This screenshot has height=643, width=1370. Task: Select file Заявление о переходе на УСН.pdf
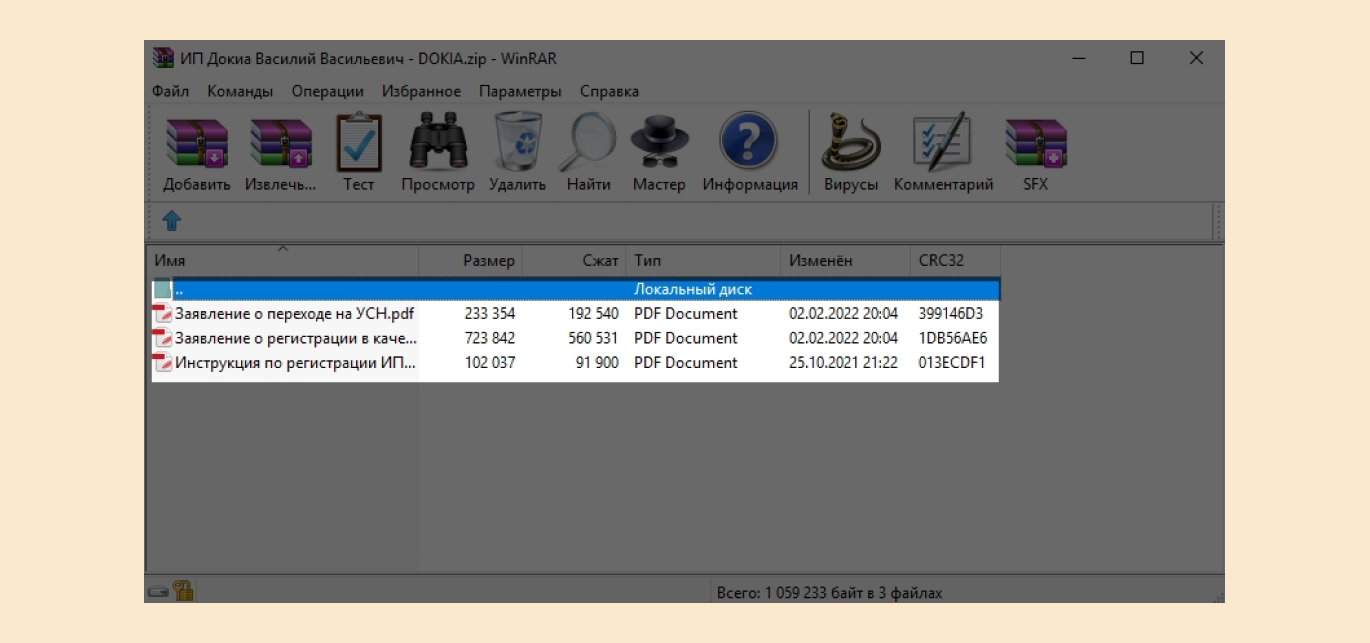(294, 314)
